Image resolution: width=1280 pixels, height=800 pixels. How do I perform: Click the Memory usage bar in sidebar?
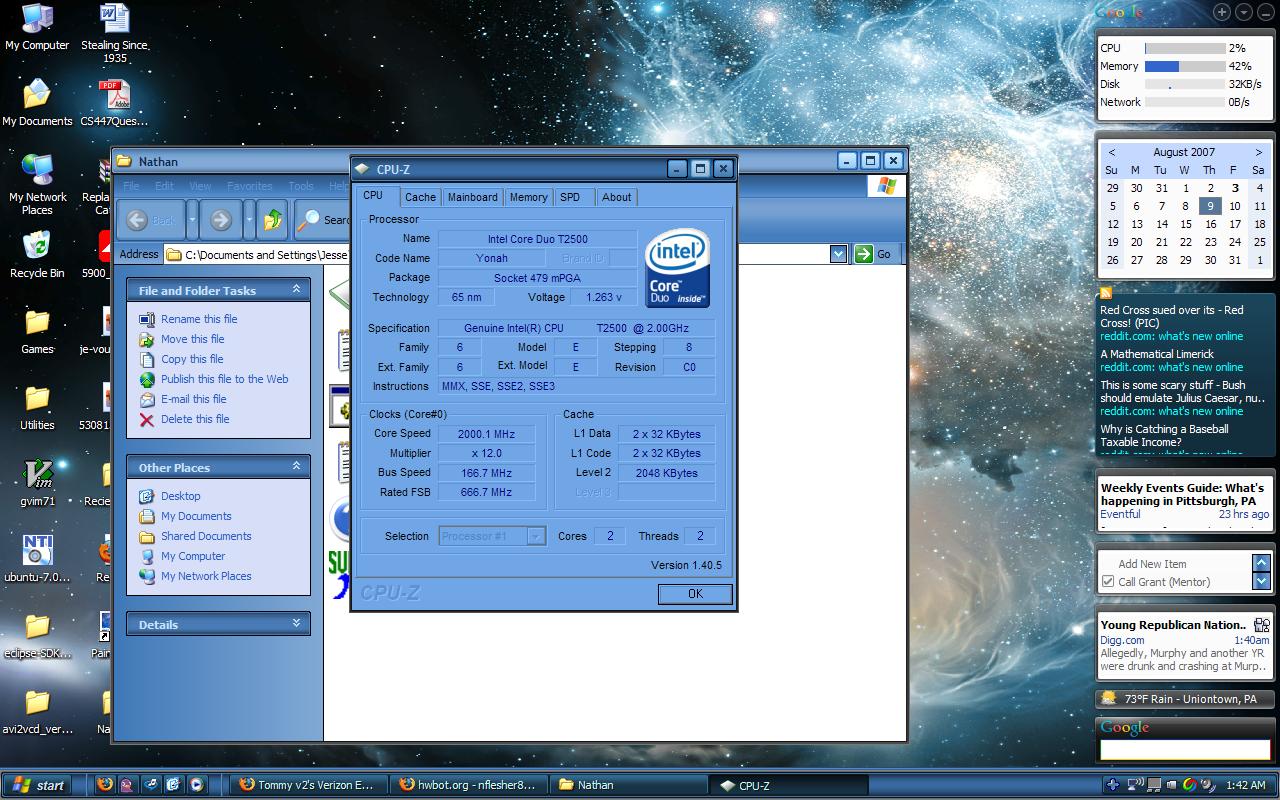(x=1185, y=66)
